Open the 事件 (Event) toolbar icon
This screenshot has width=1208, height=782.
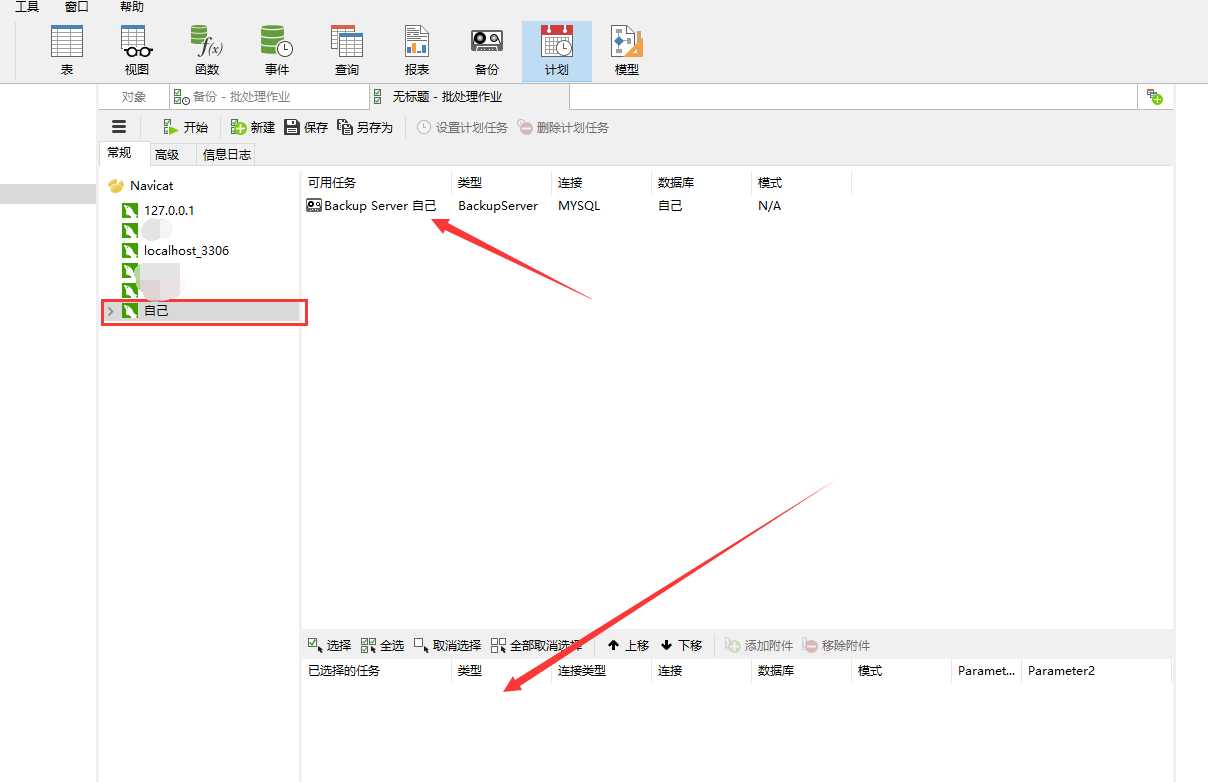(277, 51)
